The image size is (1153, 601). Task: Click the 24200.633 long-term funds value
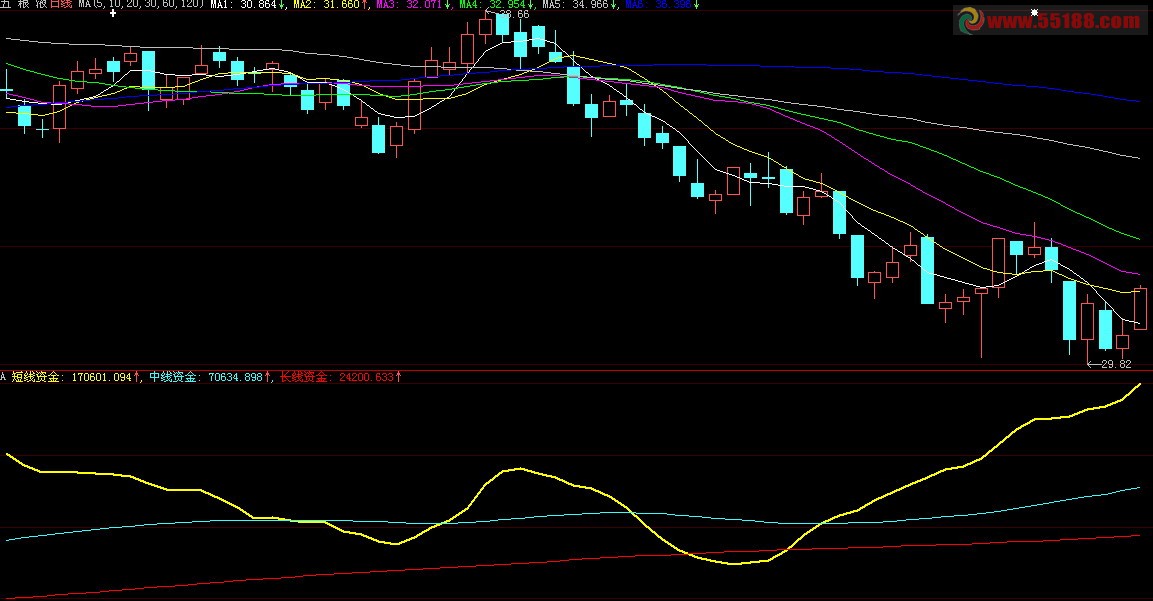(x=366, y=377)
